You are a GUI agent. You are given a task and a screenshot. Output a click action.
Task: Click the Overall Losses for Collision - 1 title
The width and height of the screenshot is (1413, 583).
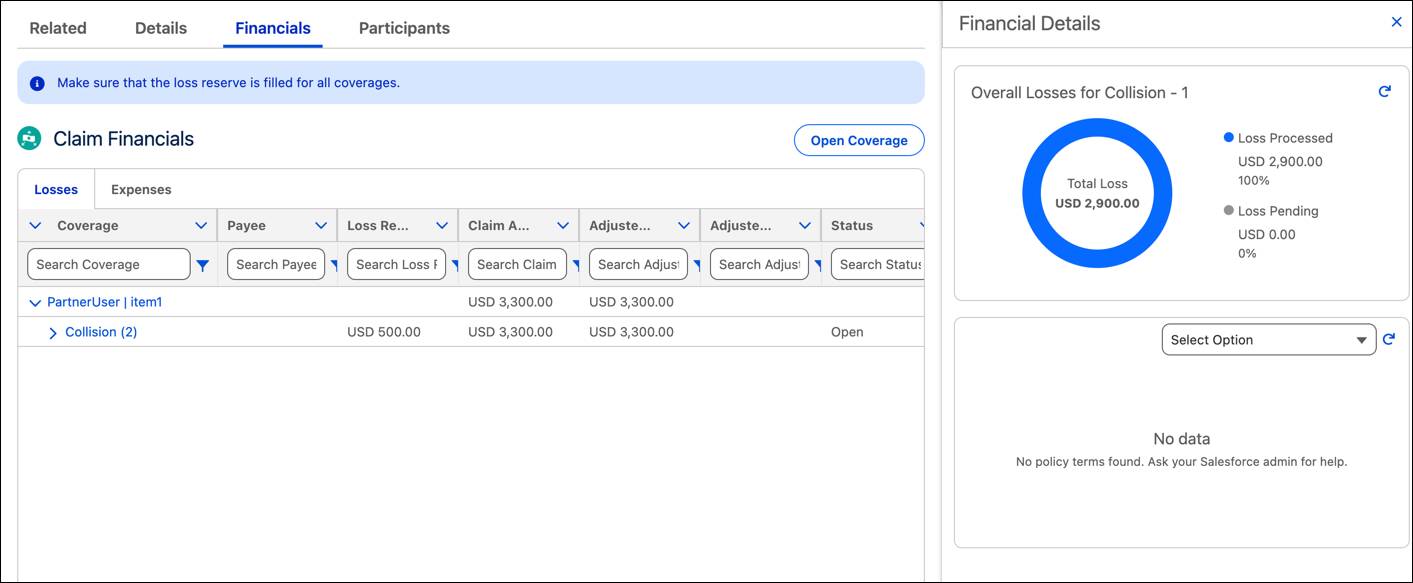pyautogui.click(x=1080, y=92)
